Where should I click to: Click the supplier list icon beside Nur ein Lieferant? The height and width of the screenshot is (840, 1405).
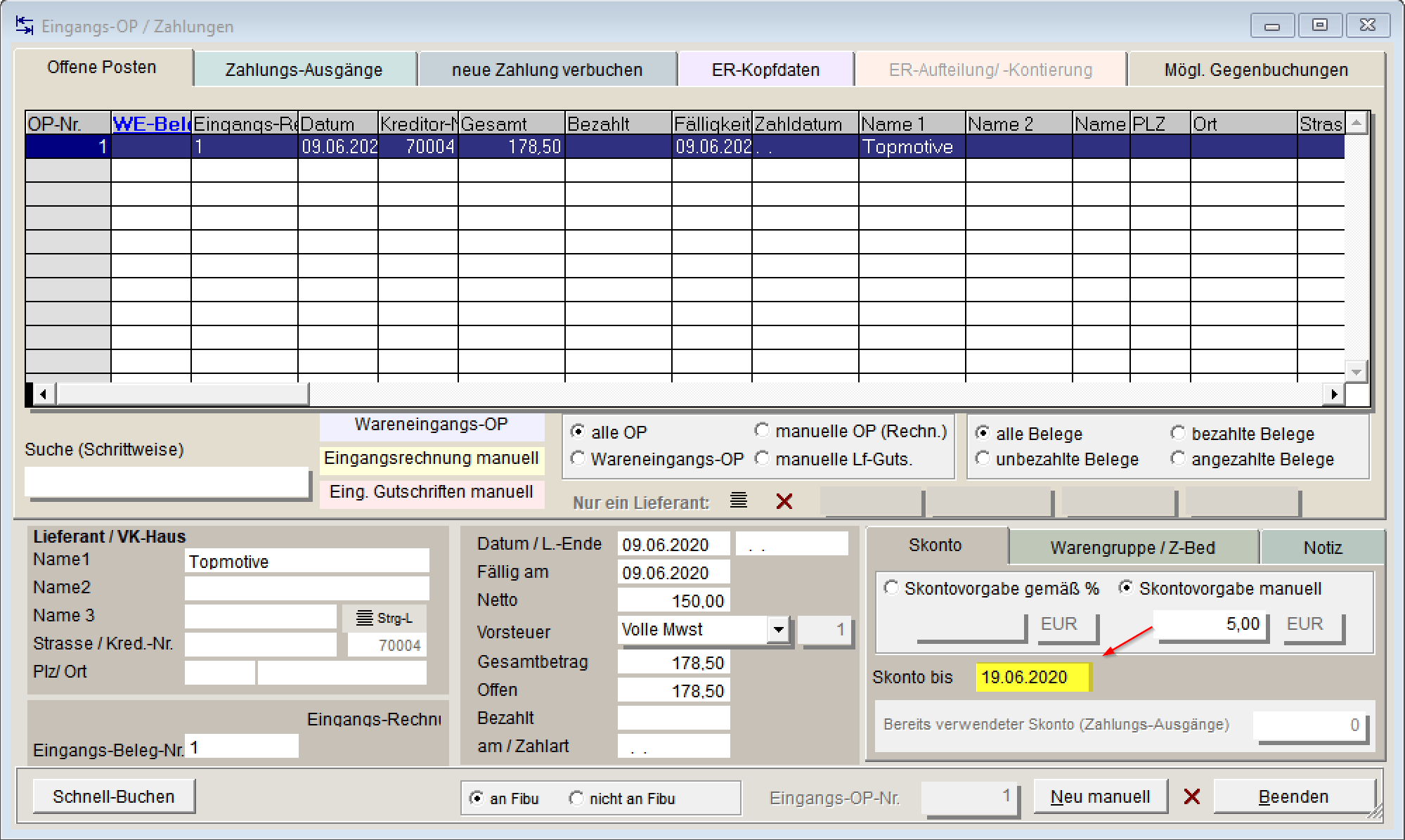pyautogui.click(x=738, y=500)
